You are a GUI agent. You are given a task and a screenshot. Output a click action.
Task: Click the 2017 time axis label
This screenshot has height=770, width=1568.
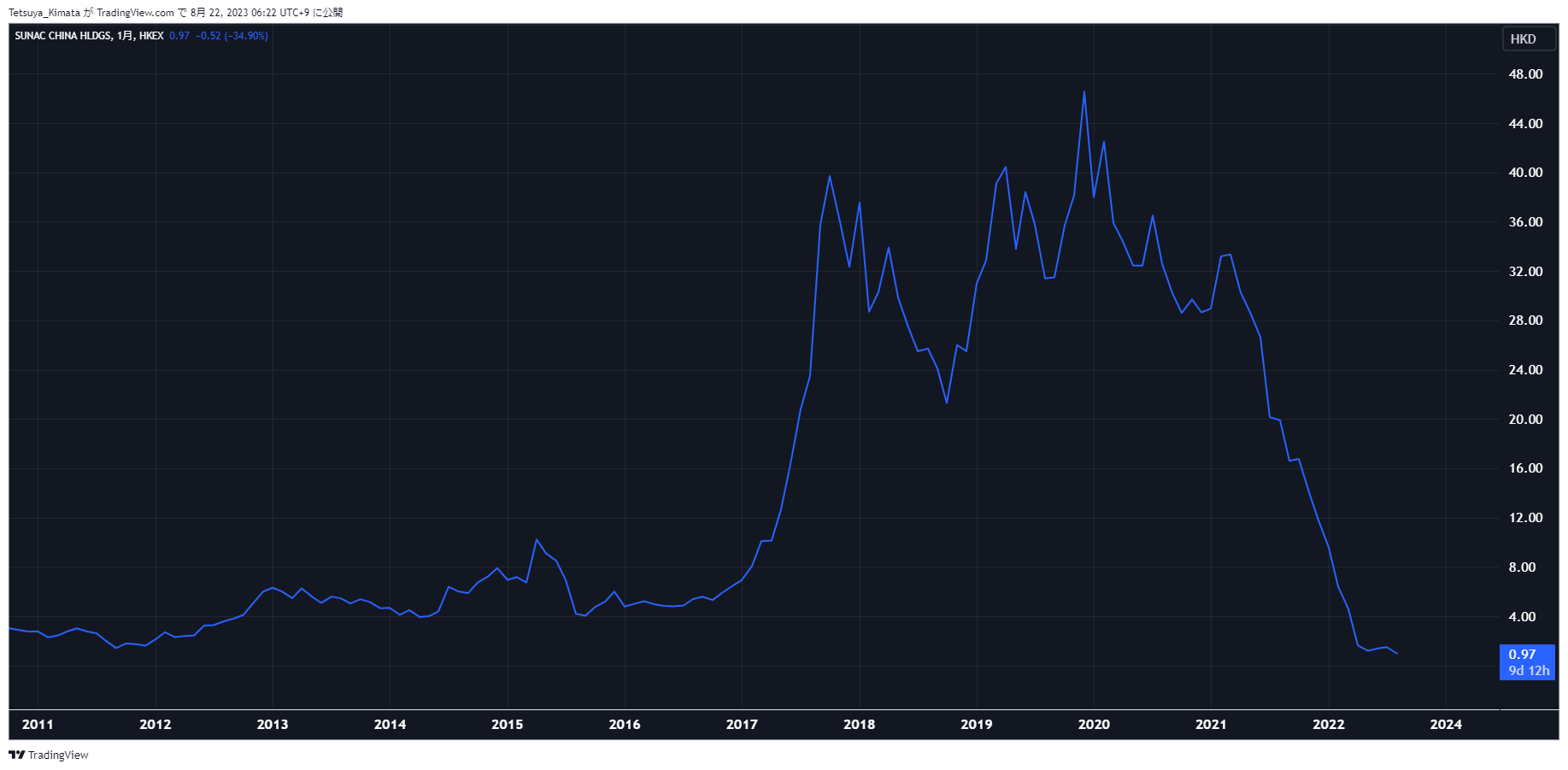click(742, 725)
